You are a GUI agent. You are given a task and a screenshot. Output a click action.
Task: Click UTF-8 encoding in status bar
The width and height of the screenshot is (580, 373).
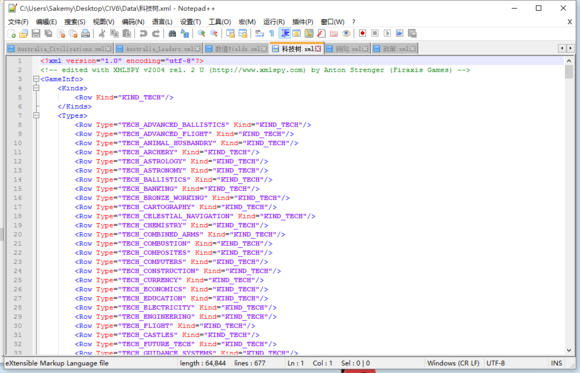click(x=495, y=363)
